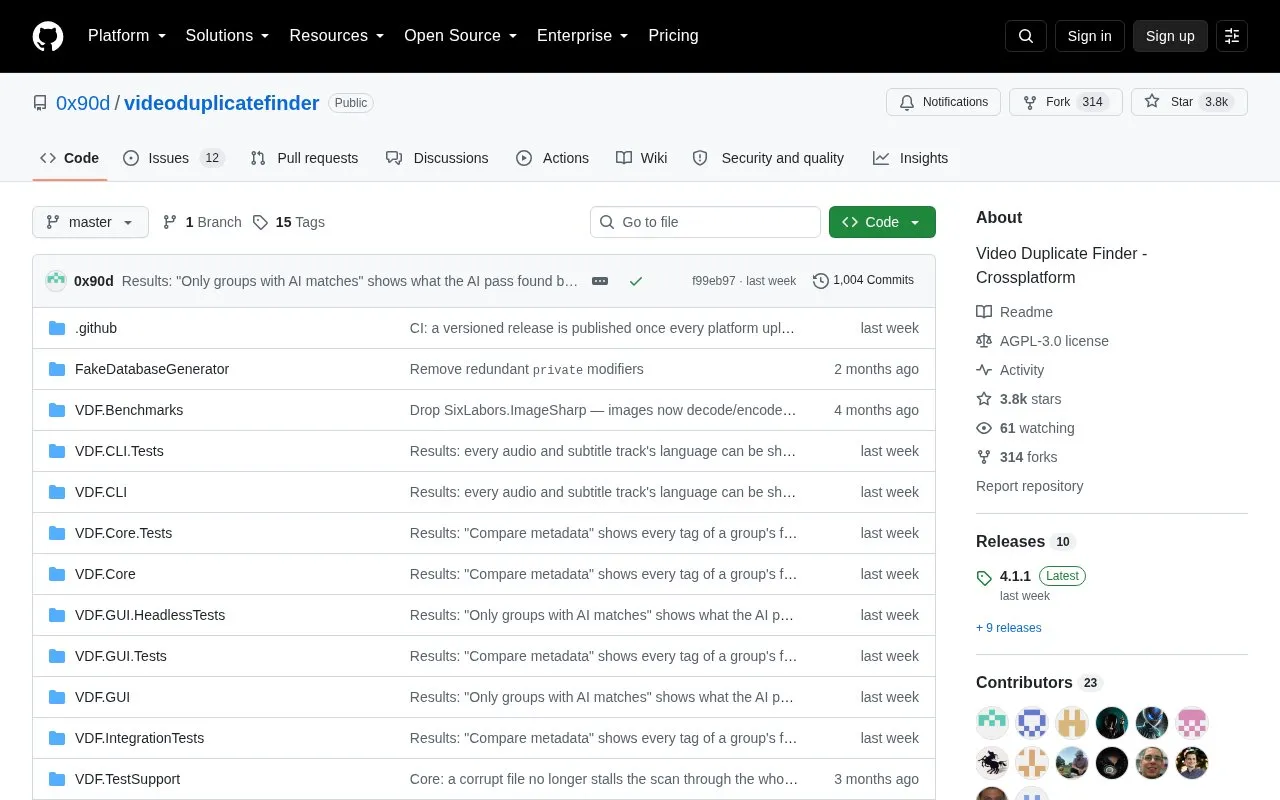Open the first contributor avatar
1280x800 pixels.
tap(992, 722)
